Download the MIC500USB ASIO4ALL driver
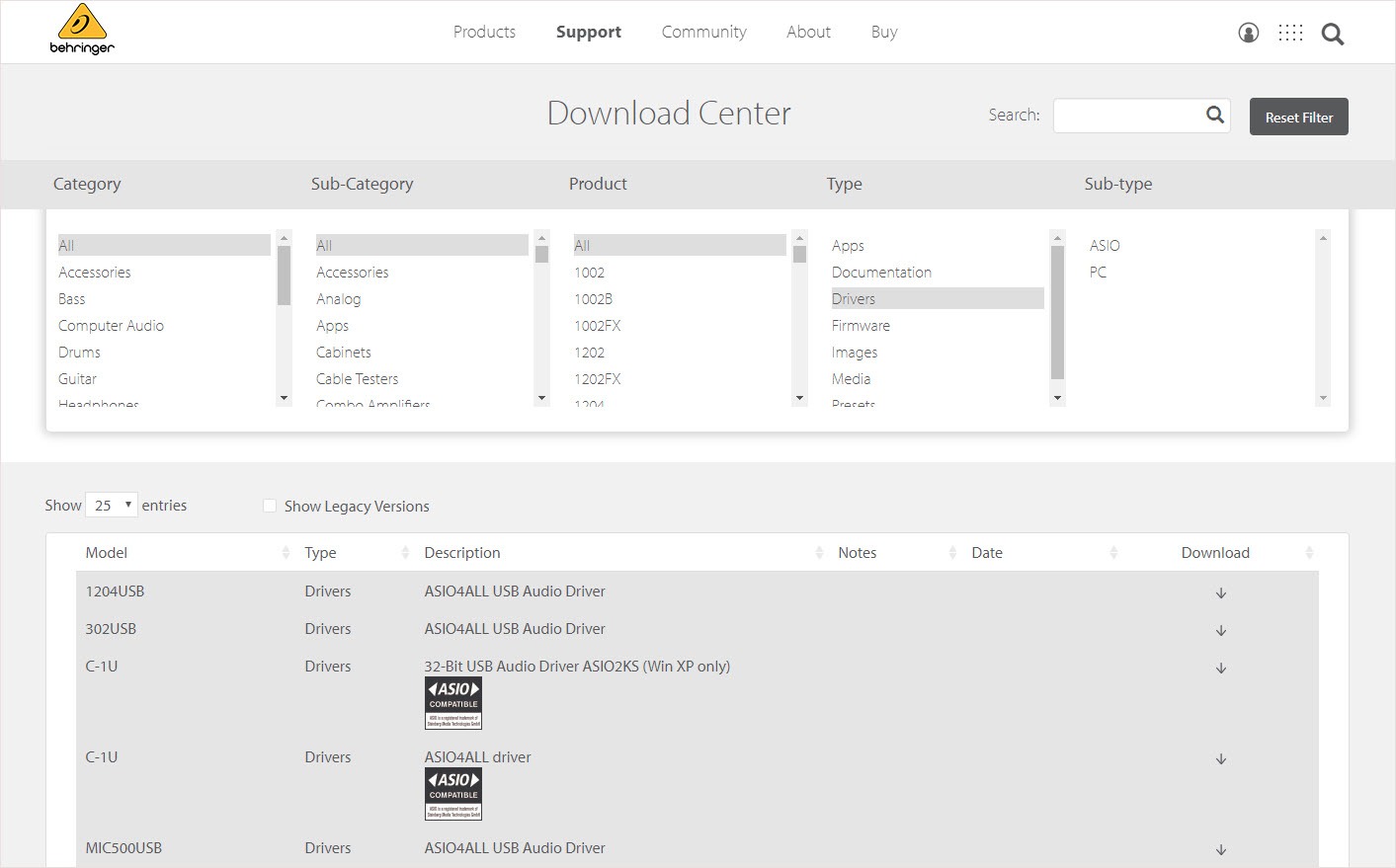 1221,849
